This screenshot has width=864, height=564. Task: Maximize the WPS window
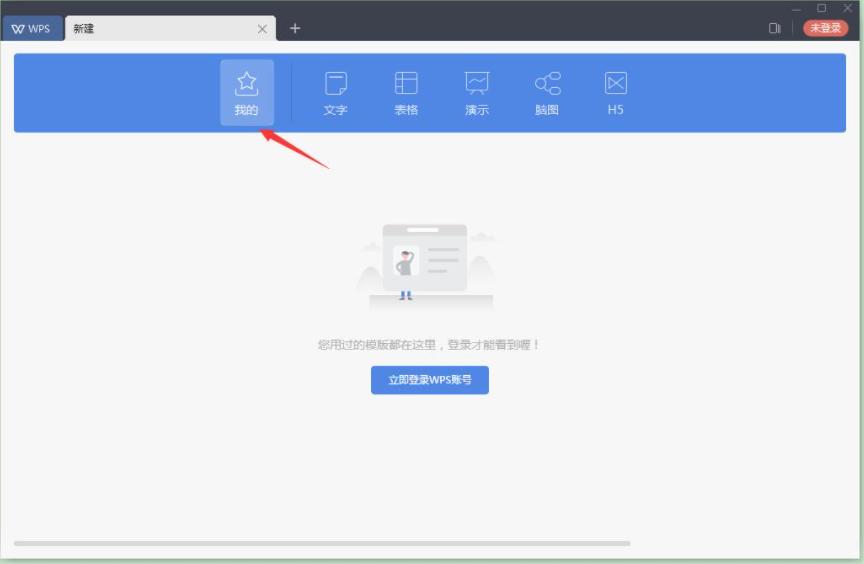click(822, 8)
